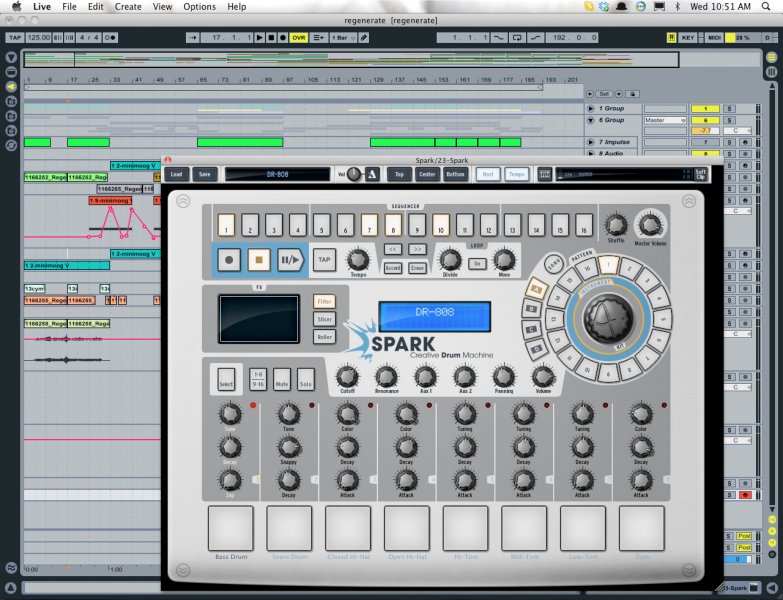Viewport: 783px width, 600px height.
Task: Open Spotlight search in macOS menu bar
Action: pyautogui.click(x=766, y=6)
